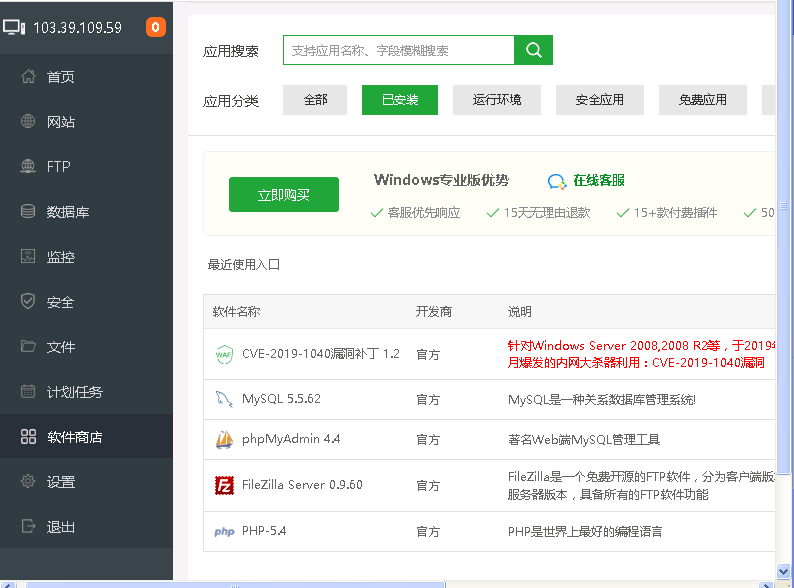
Task: Click the chart icon for 监控
Action: coord(28,256)
